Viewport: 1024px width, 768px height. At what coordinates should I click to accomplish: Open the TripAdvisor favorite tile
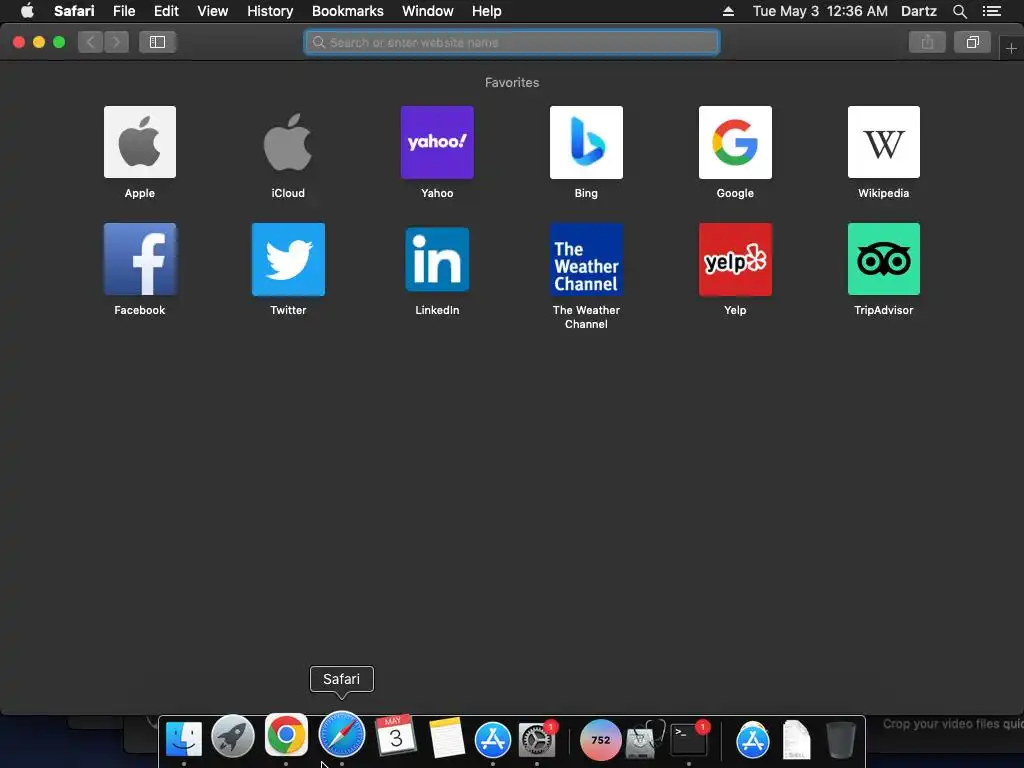click(884, 259)
